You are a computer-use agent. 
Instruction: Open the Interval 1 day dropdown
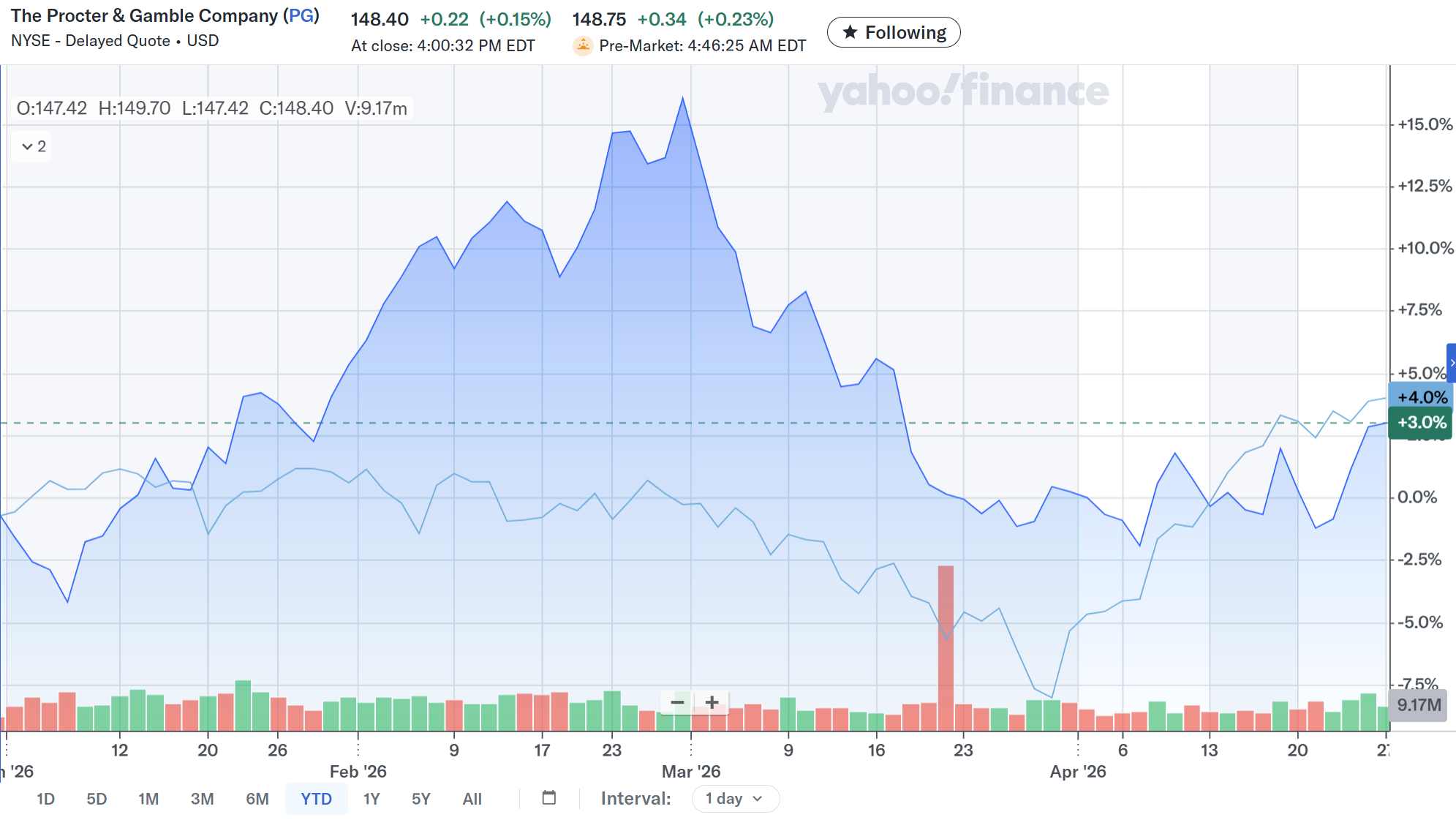(x=735, y=799)
